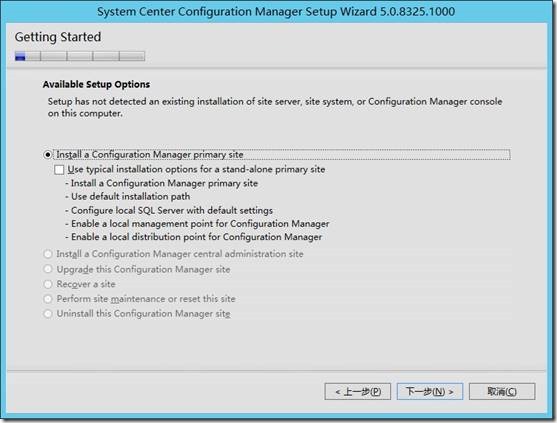The height and width of the screenshot is (423, 557).
Task: Cancel setup with 取消(C) button
Action: coord(502,391)
